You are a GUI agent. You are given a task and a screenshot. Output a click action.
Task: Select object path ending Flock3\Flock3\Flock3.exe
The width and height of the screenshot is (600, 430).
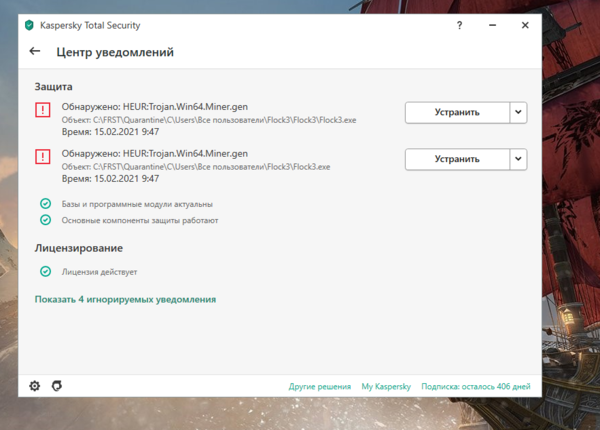click(209, 120)
